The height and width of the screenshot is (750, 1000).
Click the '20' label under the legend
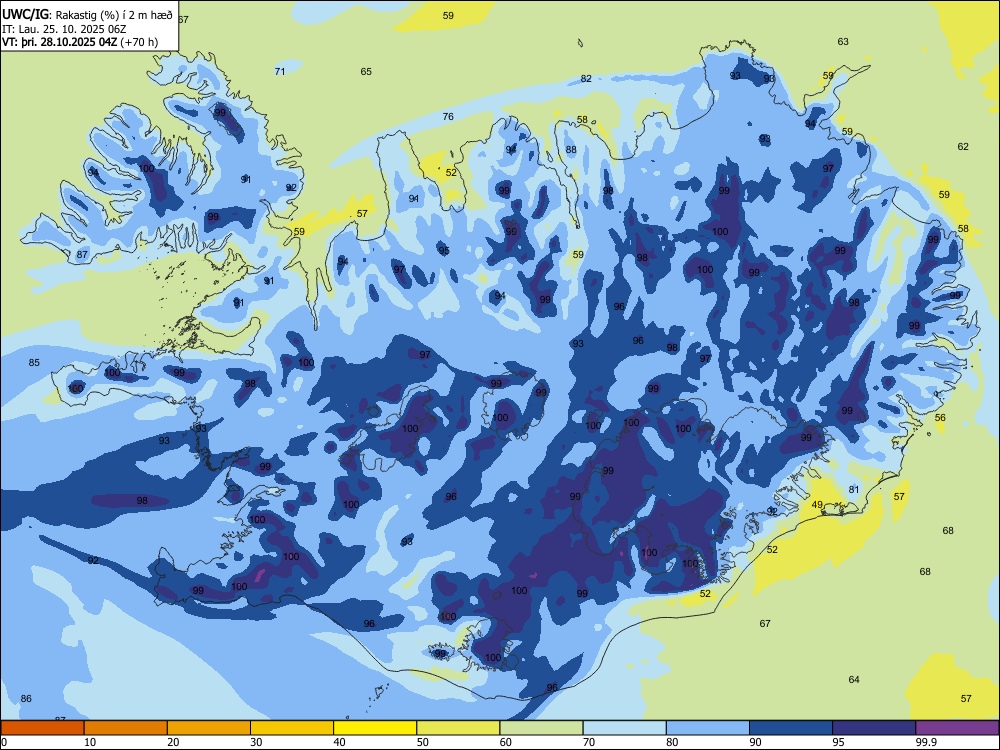coord(173,742)
